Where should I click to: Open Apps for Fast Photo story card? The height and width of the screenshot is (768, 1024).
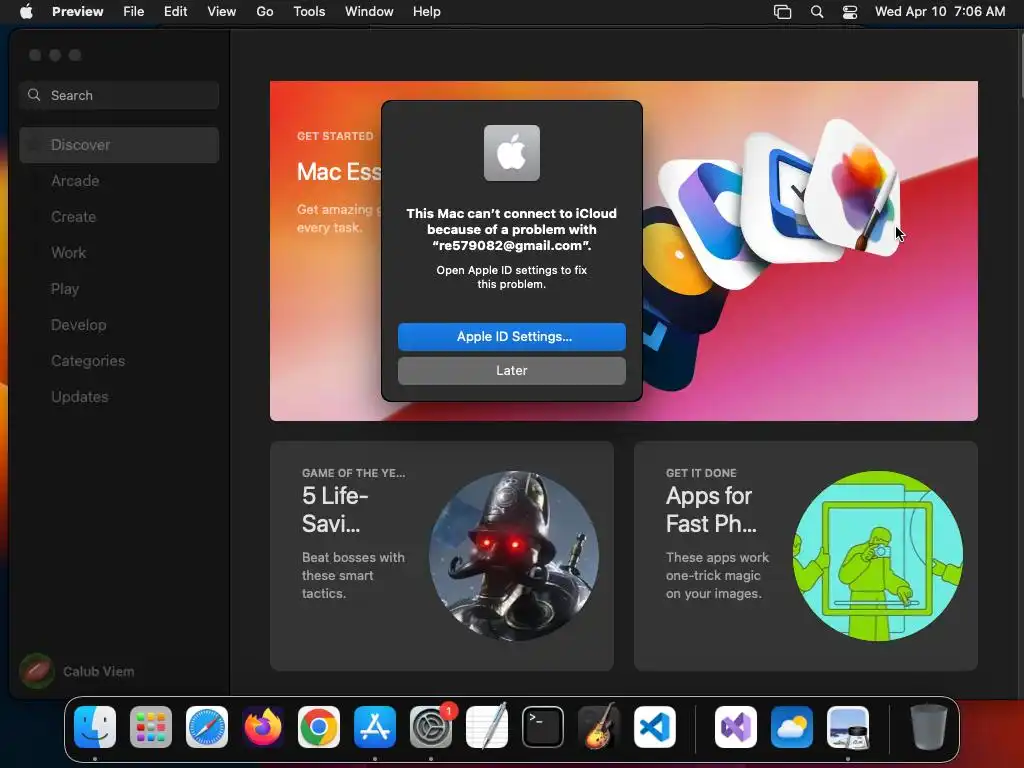click(805, 556)
